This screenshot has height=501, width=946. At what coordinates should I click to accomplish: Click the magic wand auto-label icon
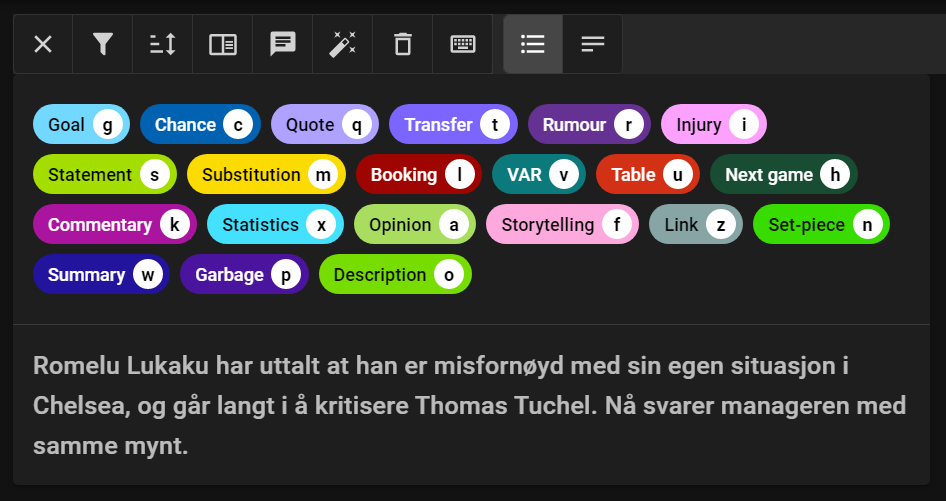click(x=342, y=44)
